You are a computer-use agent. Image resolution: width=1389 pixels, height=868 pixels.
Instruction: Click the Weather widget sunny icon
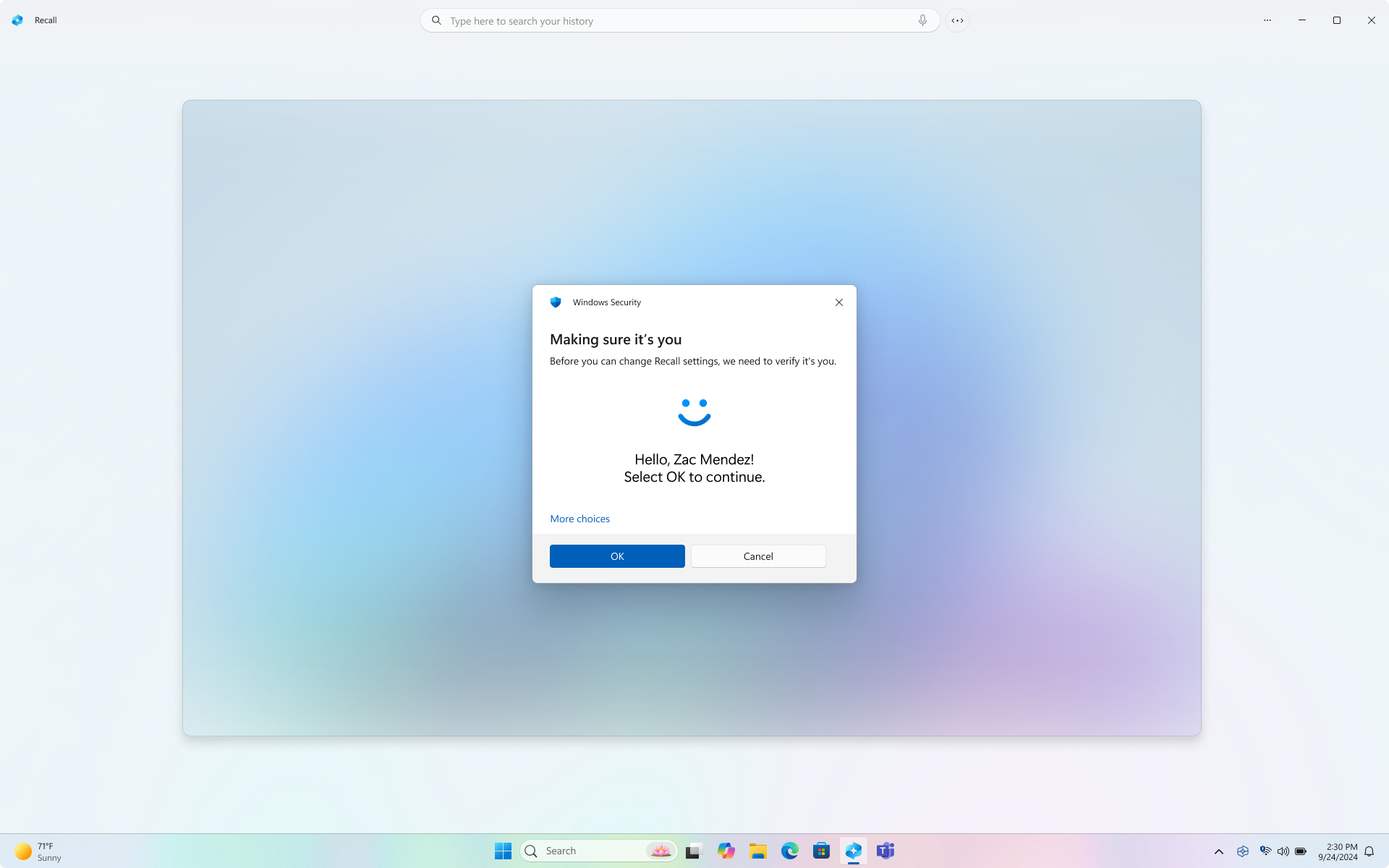coord(22,851)
